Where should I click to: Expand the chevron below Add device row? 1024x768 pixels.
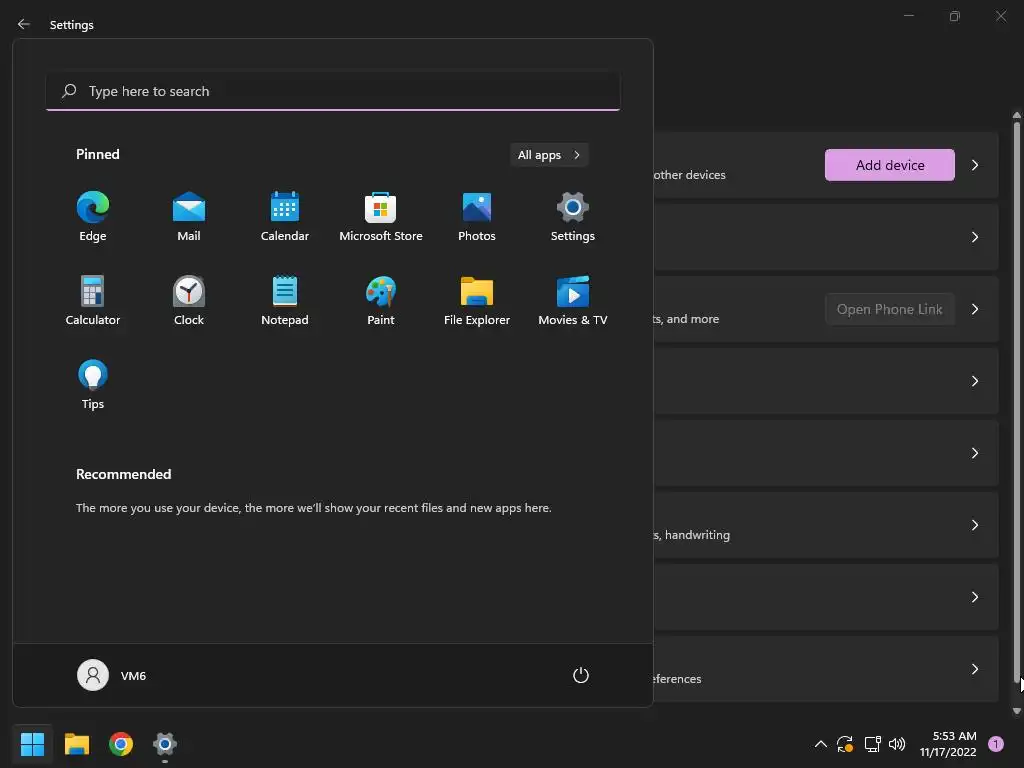coord(975,237)
